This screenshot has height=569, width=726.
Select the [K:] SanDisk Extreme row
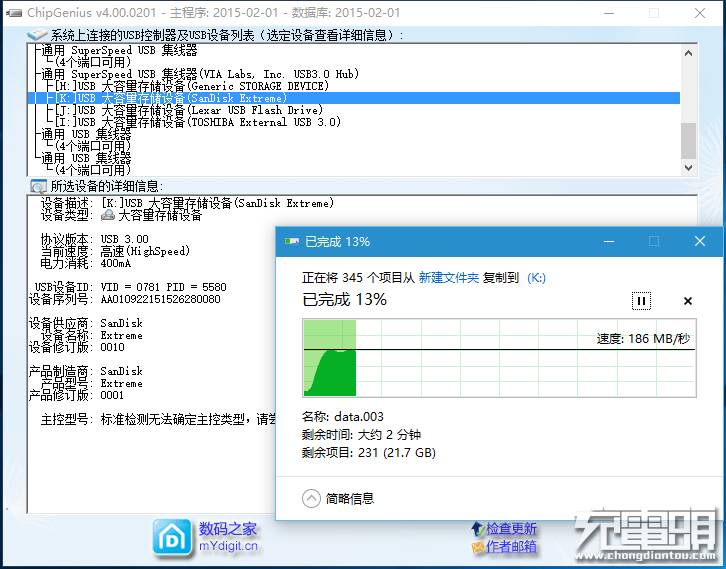[354, 98]
